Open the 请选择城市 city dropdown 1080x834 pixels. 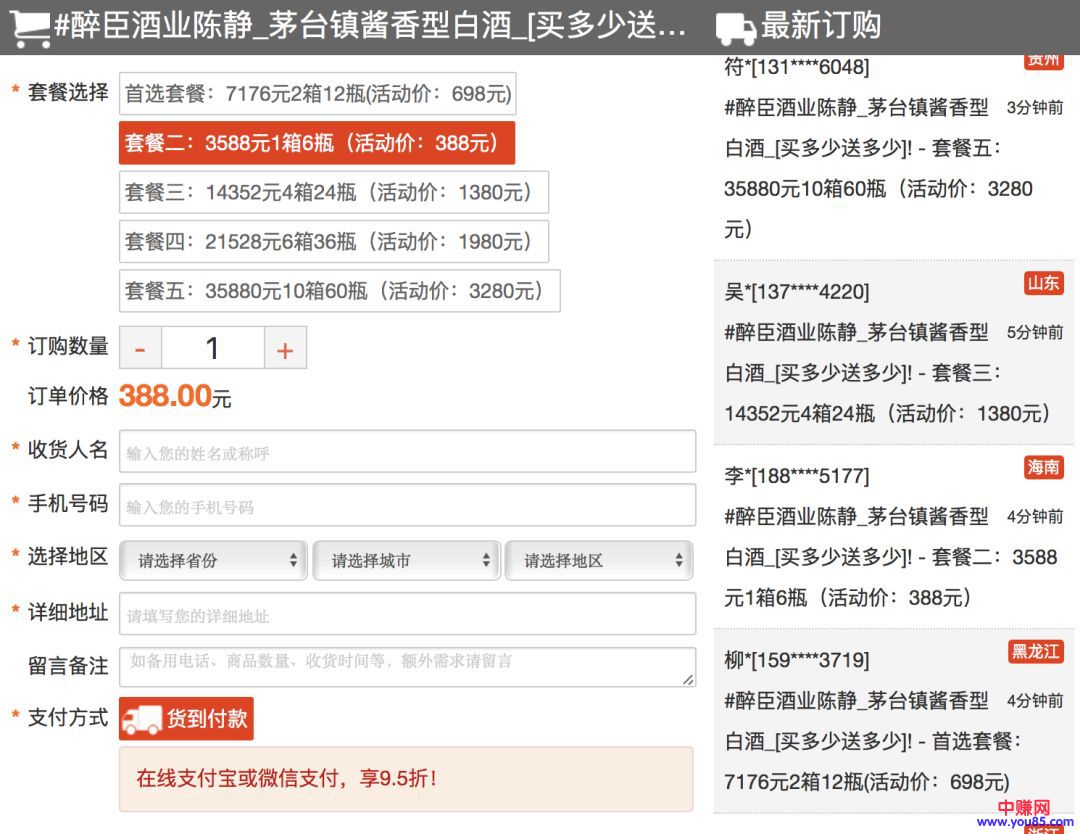[x=406, y=561]
